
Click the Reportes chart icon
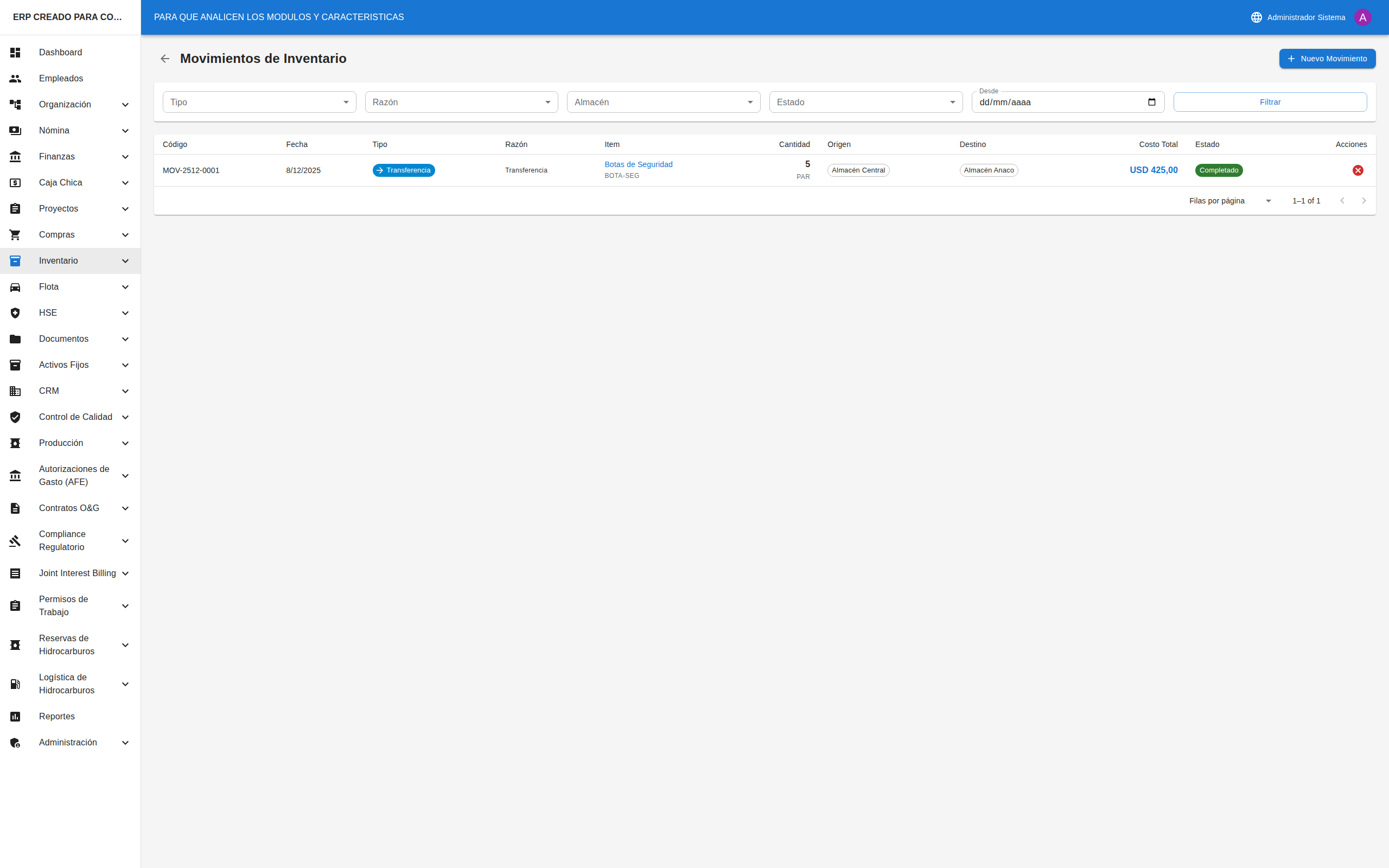pos(15,716)
